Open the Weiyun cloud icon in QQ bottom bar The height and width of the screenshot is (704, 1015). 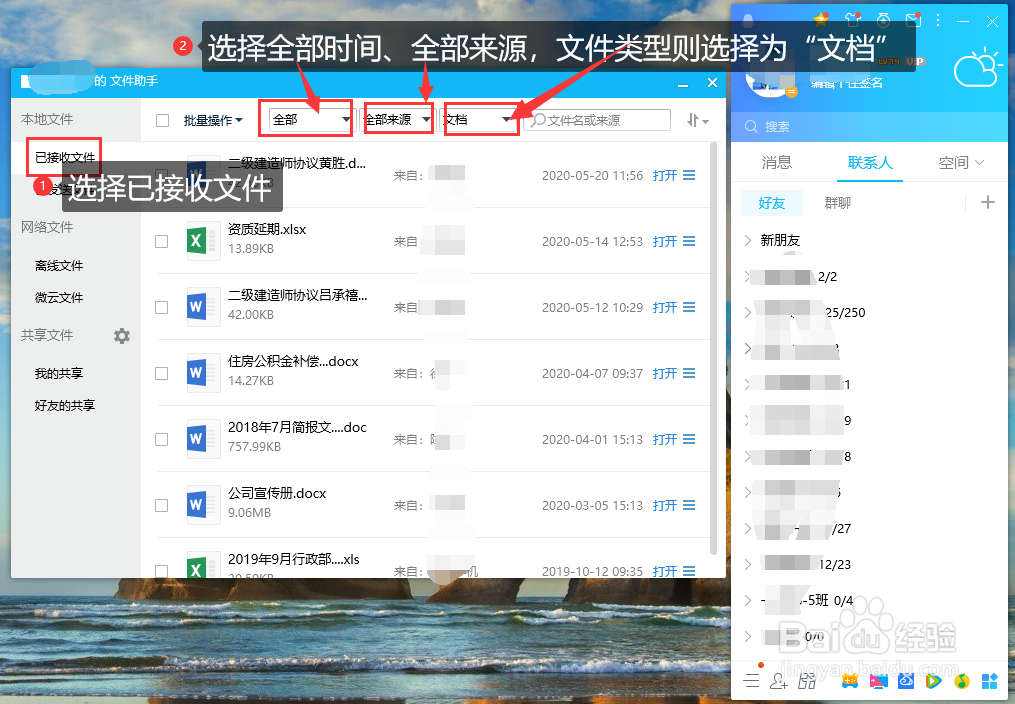[x=906, y=681]
